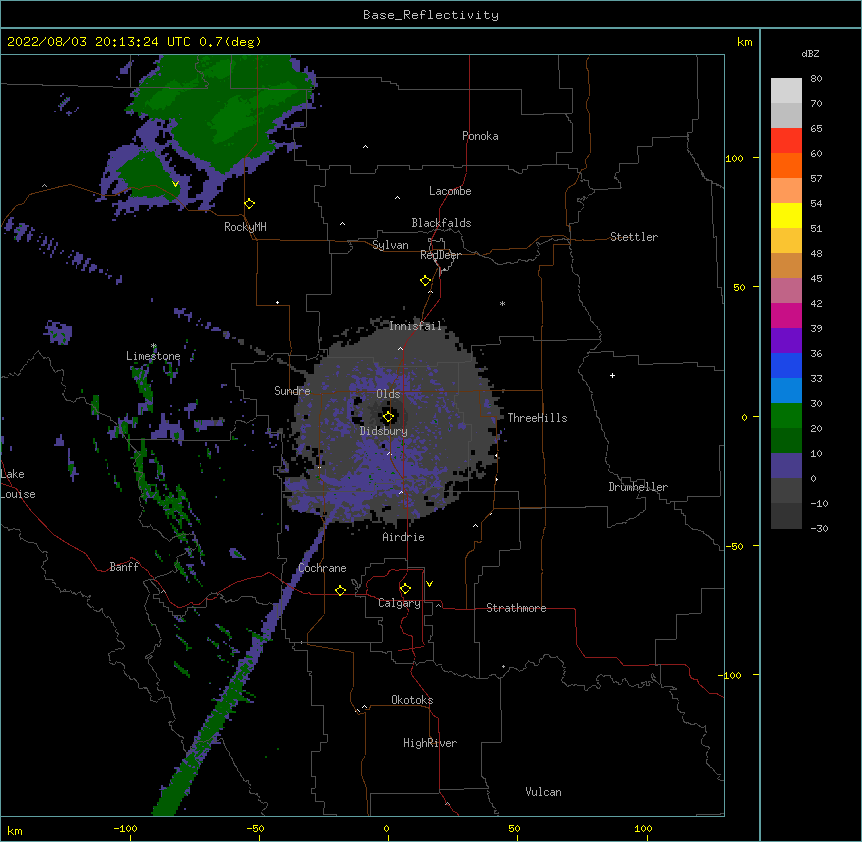
Task: Pick the purple 36-39 dBZ legend swatch
Action: pyautogui.click(x=786, y=341)
